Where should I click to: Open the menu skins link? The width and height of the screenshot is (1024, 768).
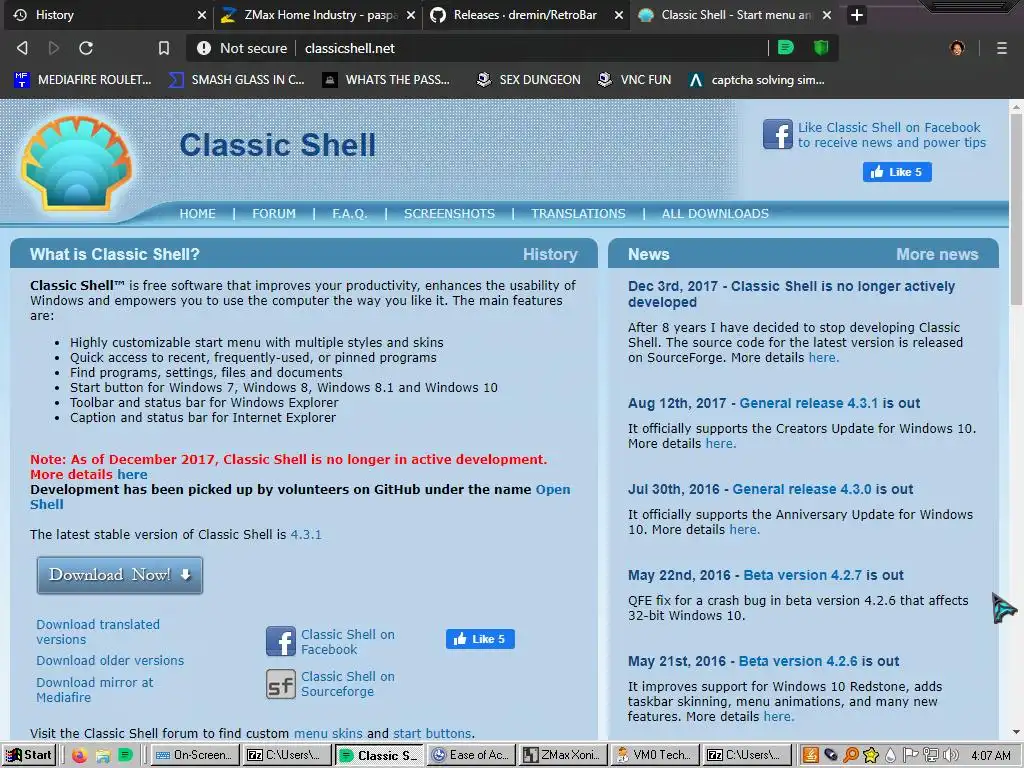click(x=328, y=733)
